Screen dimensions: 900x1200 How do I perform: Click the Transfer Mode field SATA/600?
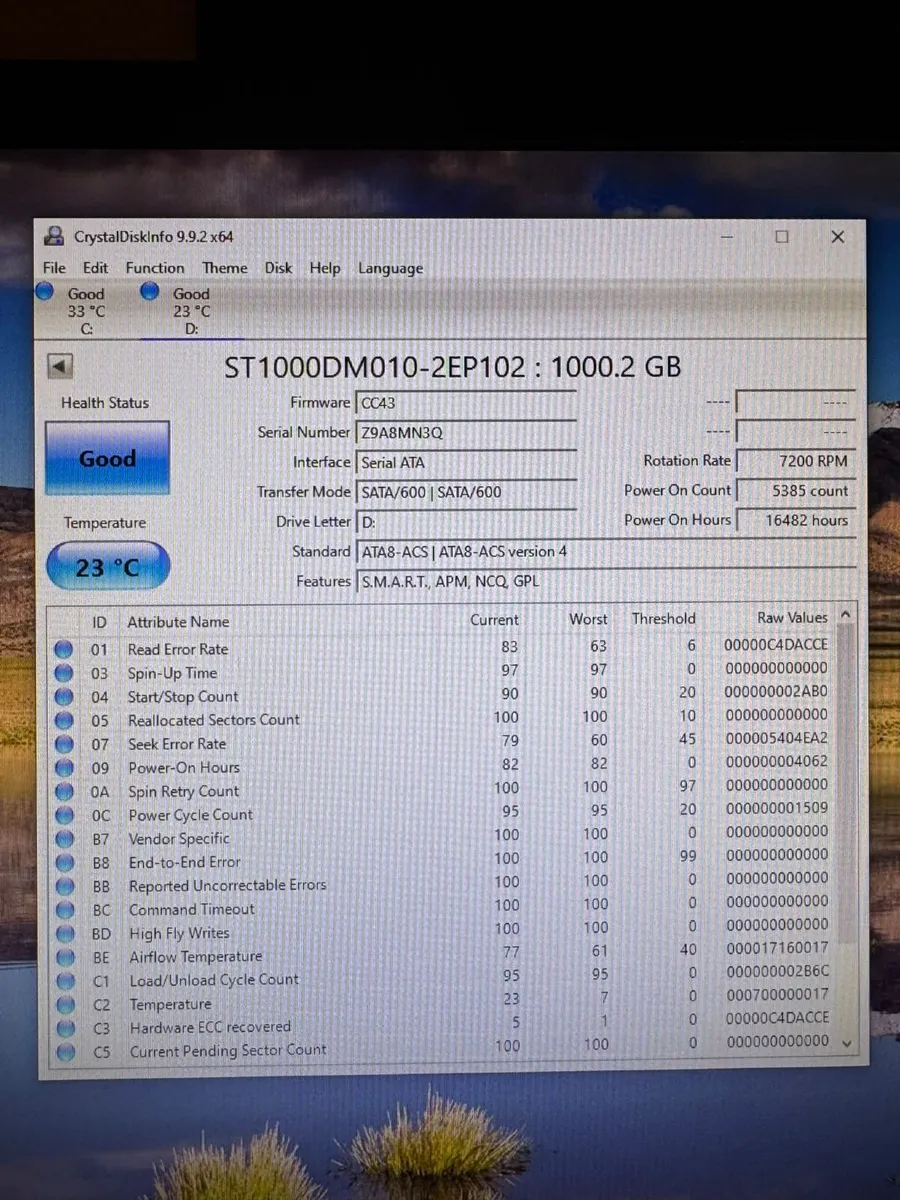(x=466, y=492)
